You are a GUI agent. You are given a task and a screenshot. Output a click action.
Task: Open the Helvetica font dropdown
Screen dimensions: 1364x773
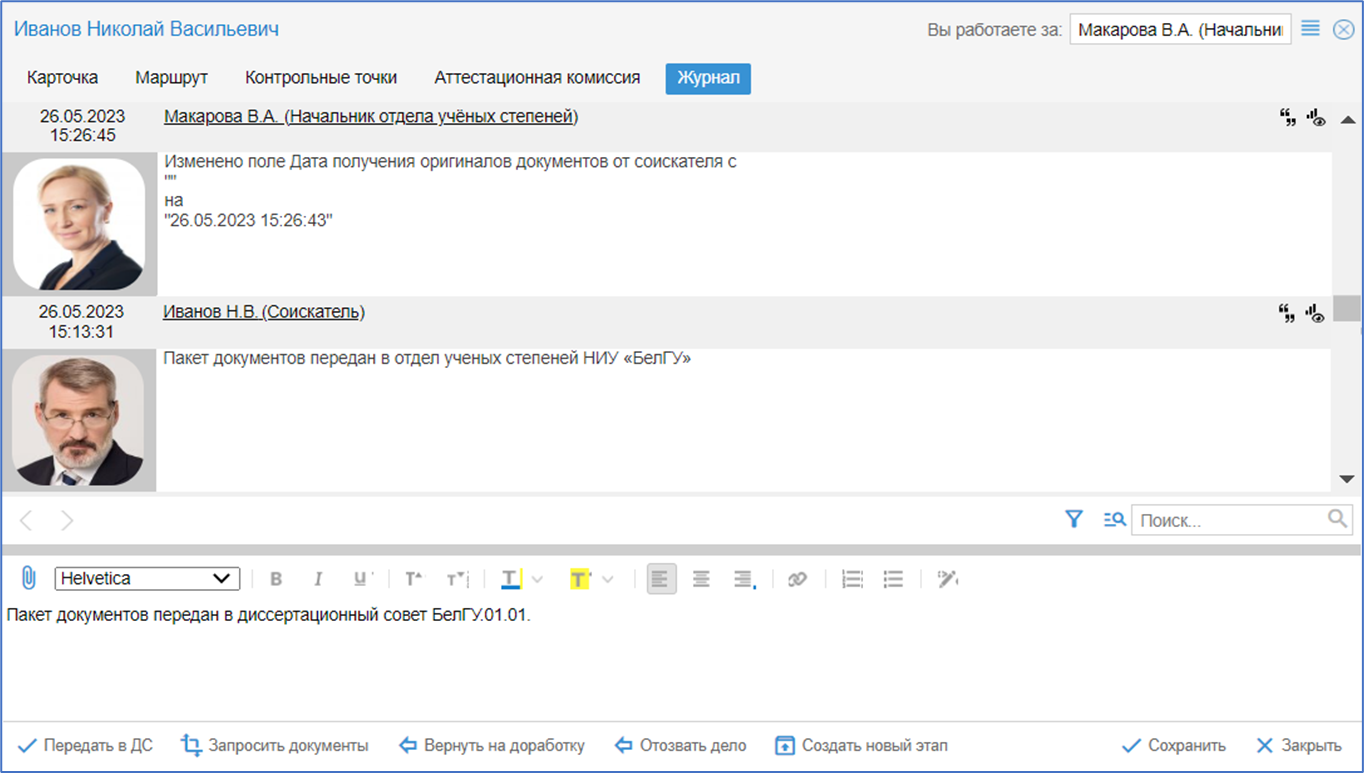(x=147, y=578)
